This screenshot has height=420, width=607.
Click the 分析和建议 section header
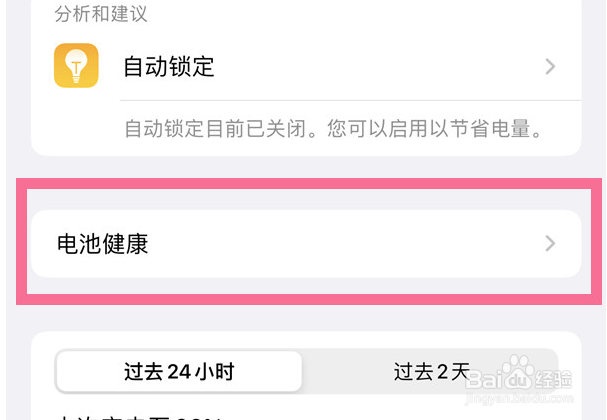point(96,13)
